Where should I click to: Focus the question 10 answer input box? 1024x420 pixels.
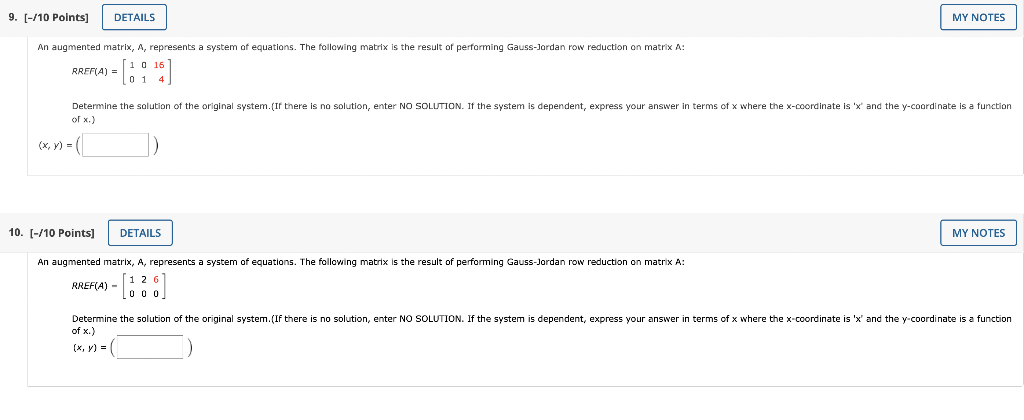150,347
